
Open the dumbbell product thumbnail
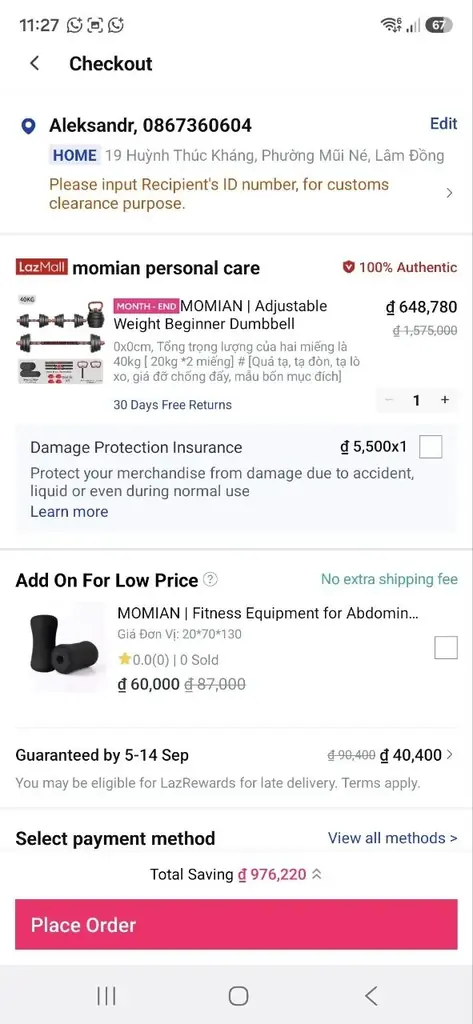pos(61,340)
